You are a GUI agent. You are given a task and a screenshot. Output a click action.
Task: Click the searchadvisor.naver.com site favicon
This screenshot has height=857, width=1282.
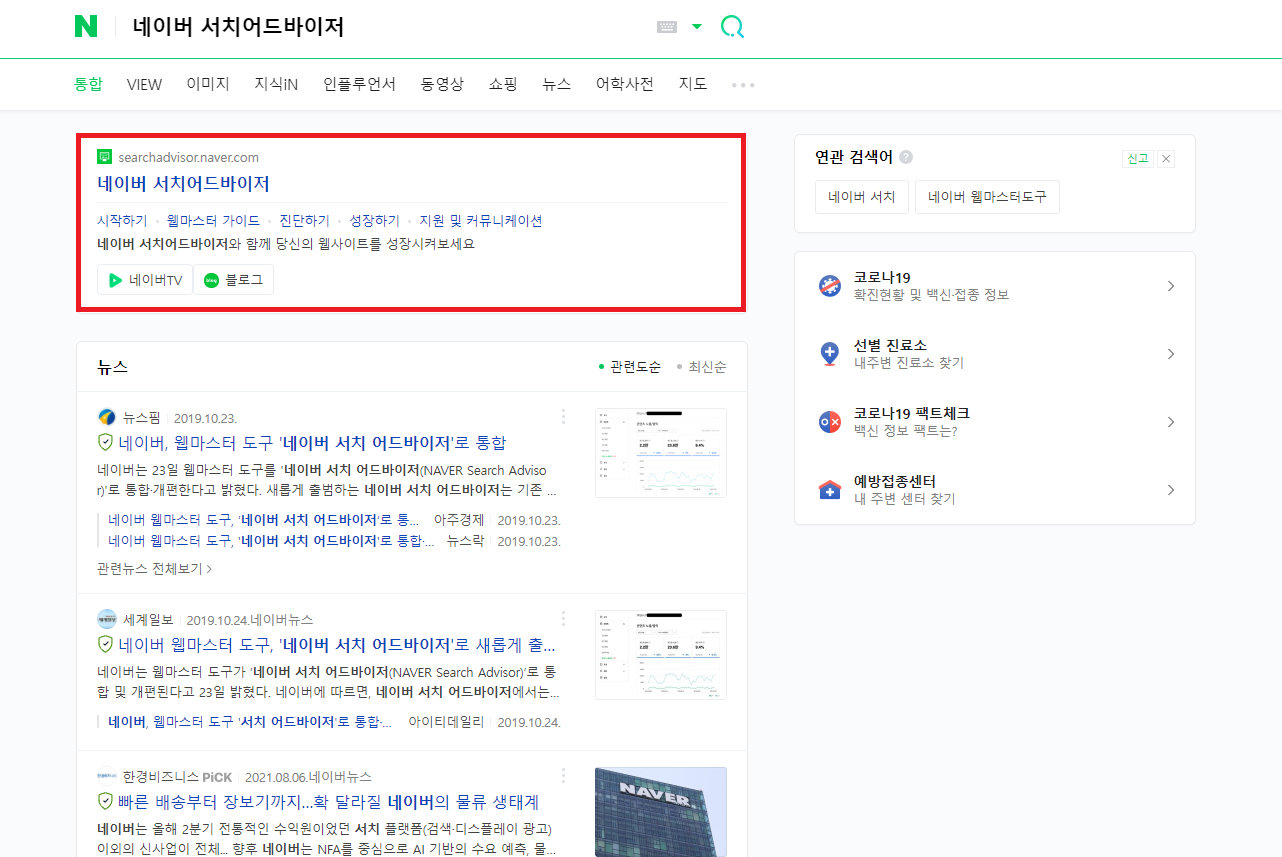tap(104, 156)
